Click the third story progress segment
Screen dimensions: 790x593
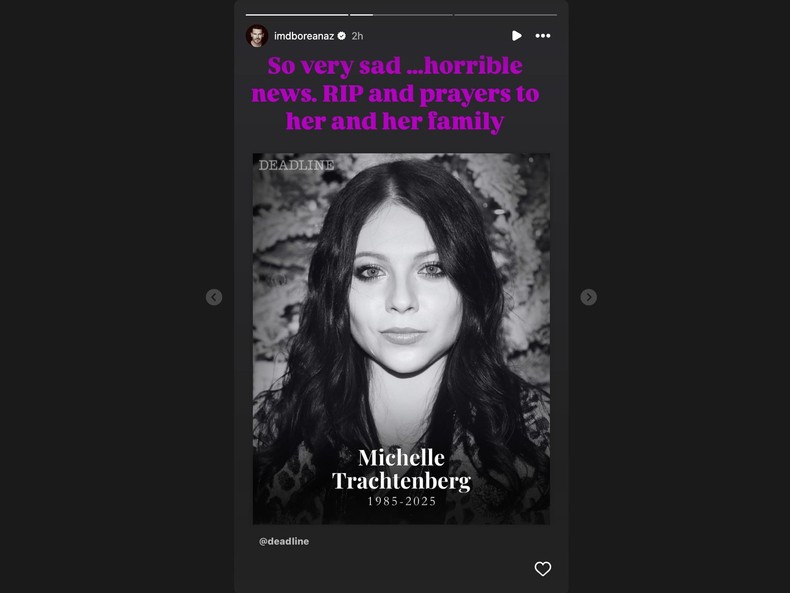point(505,15)
